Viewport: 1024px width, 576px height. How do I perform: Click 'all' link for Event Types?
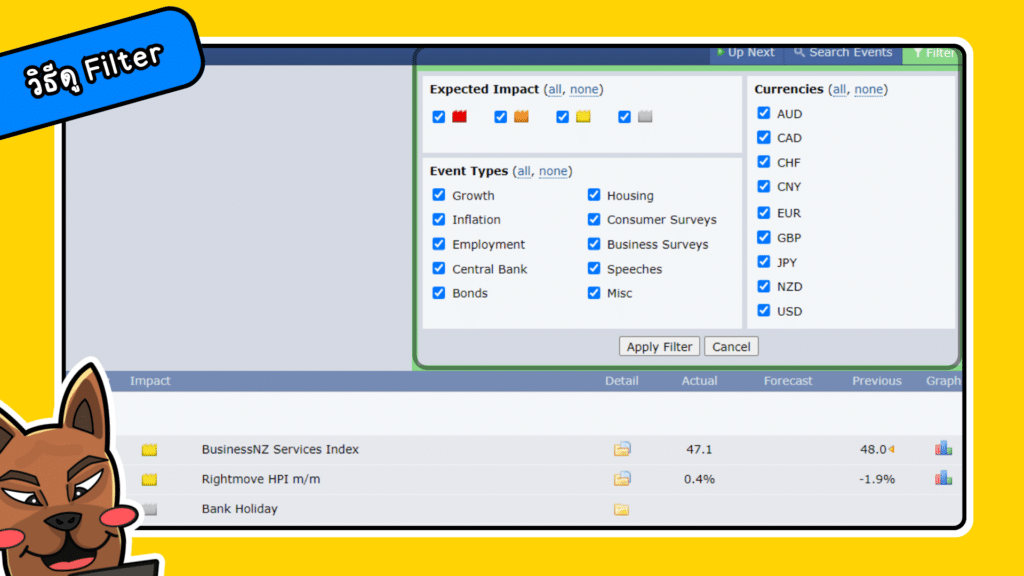click(x=523, y=171)
